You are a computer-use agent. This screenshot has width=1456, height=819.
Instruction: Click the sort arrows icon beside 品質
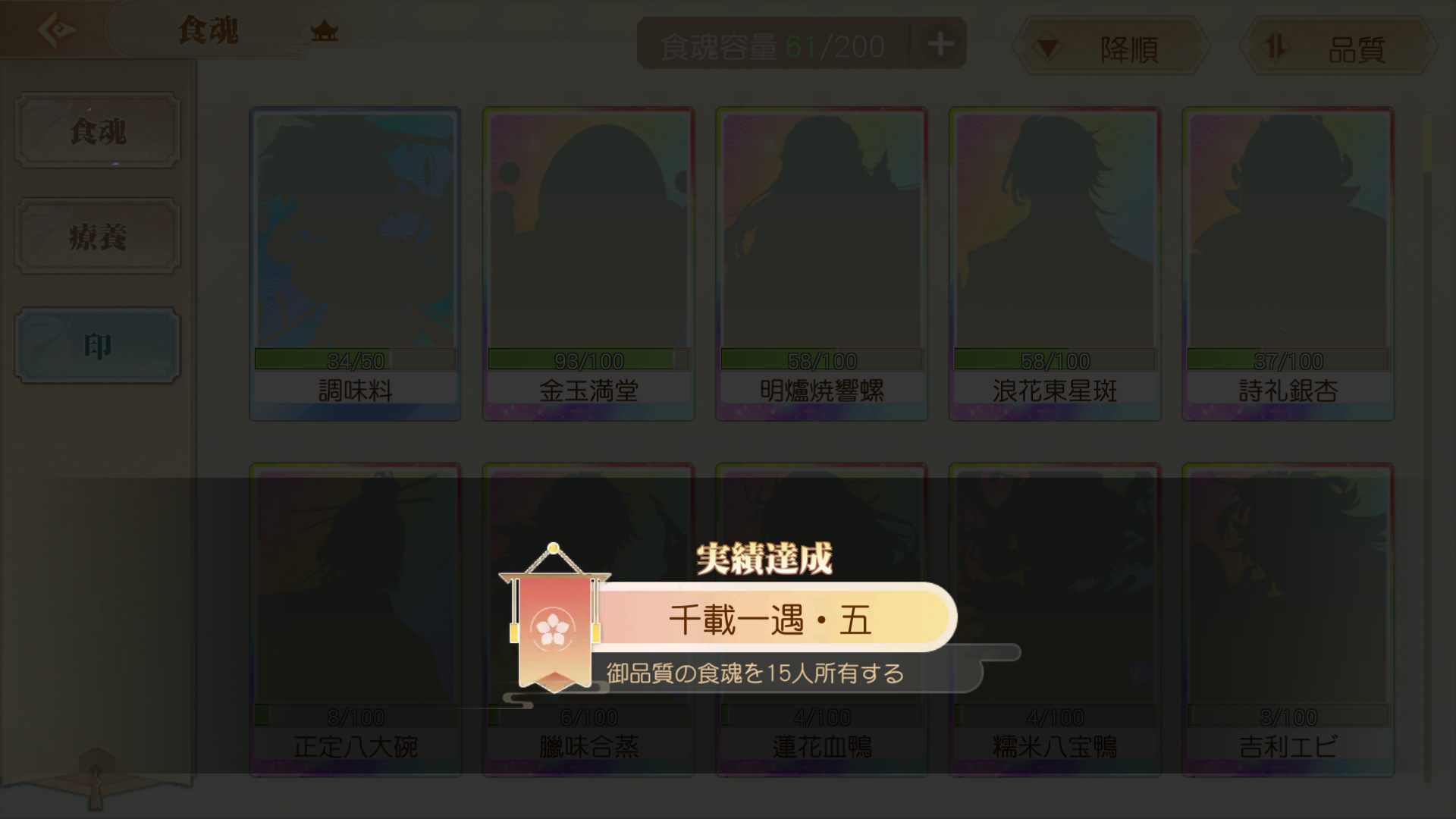(1276, 48)
